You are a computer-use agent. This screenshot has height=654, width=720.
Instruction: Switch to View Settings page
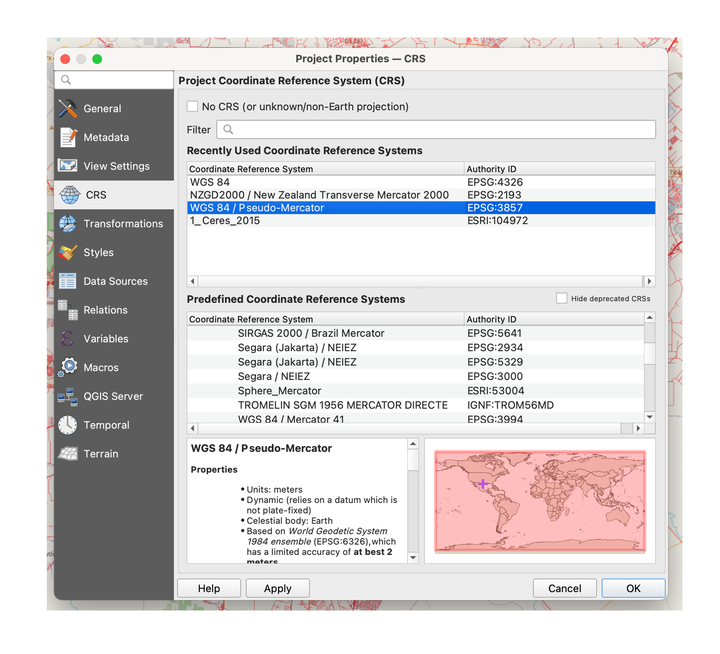coord(114,166)
